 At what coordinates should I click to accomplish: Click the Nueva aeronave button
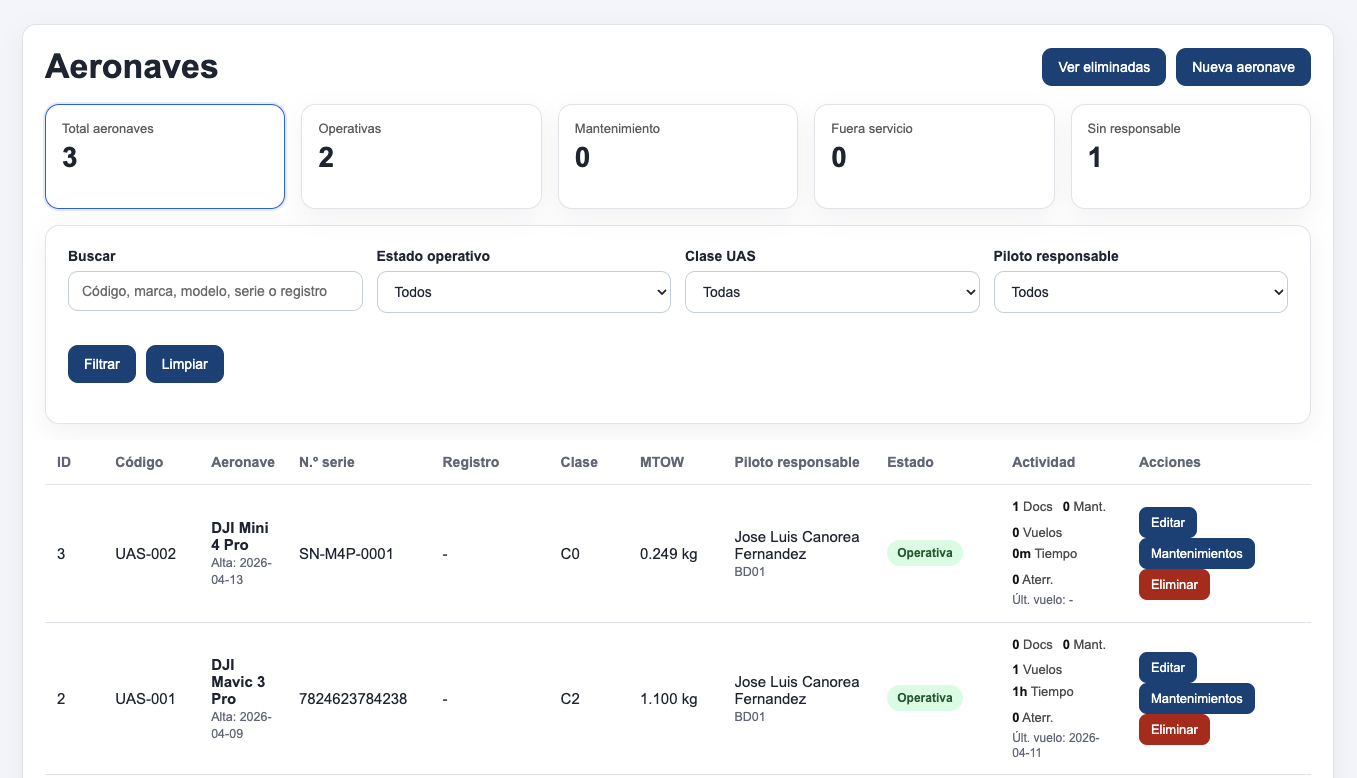pos(1243,67)
